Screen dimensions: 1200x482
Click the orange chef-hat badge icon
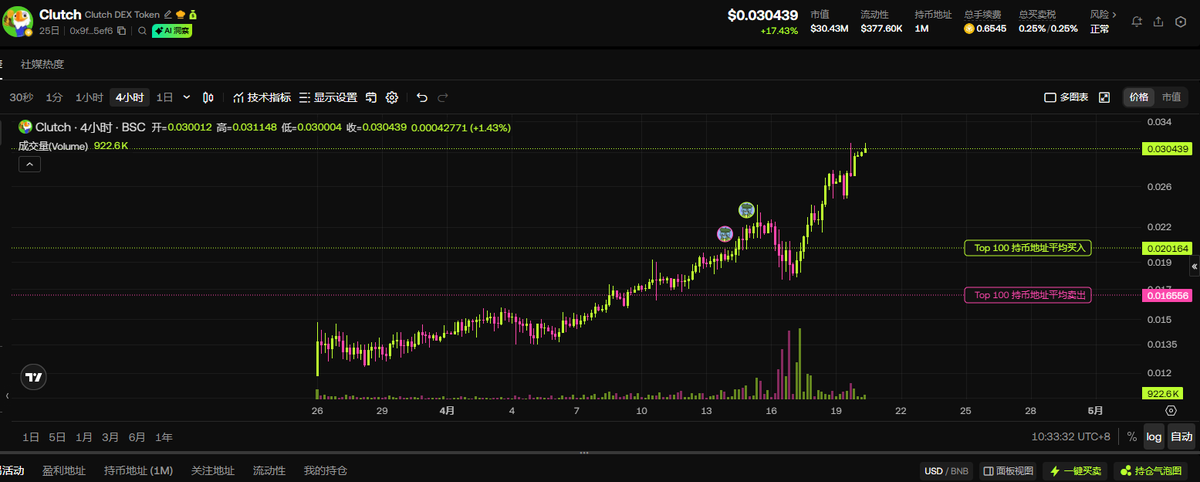pos(180,16)
